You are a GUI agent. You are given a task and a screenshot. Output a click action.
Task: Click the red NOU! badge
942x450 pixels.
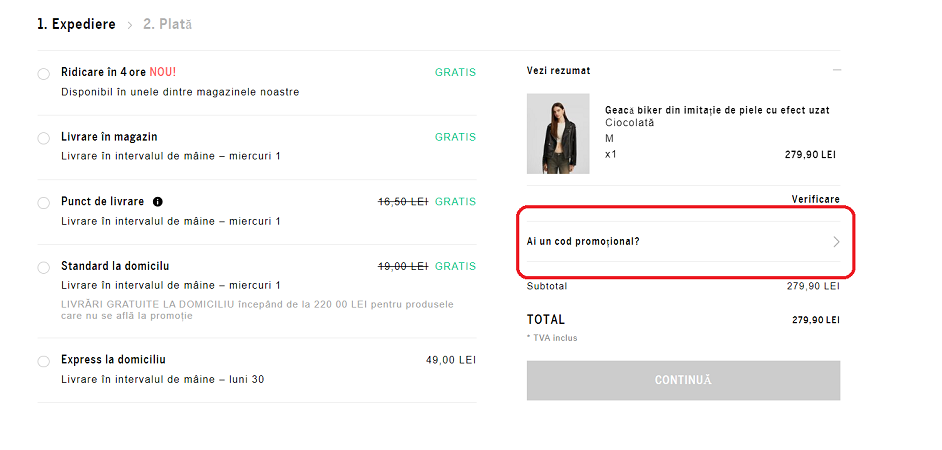[x=162, y=72]
